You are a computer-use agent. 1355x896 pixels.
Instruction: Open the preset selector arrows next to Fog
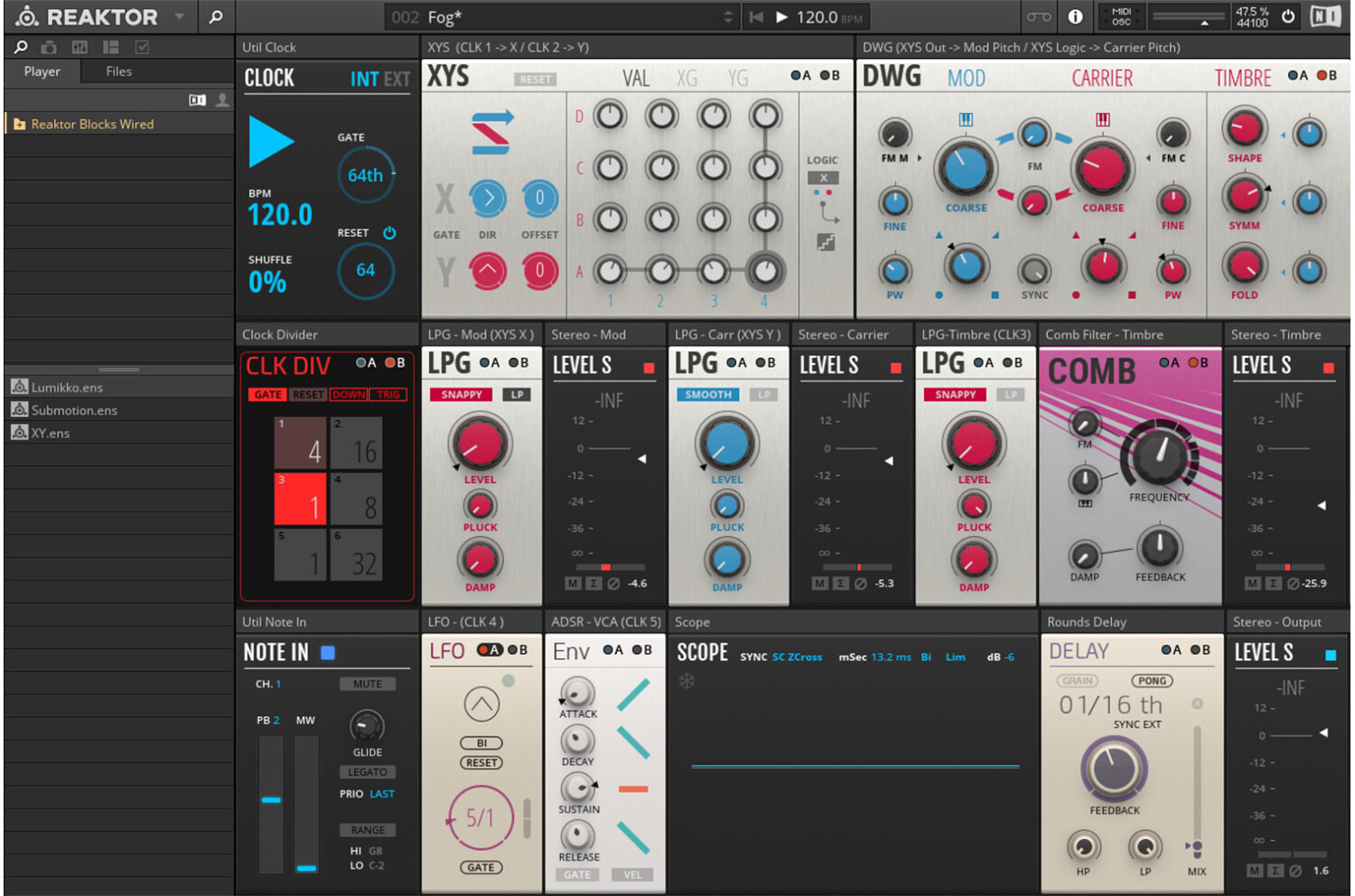[728, 17]
